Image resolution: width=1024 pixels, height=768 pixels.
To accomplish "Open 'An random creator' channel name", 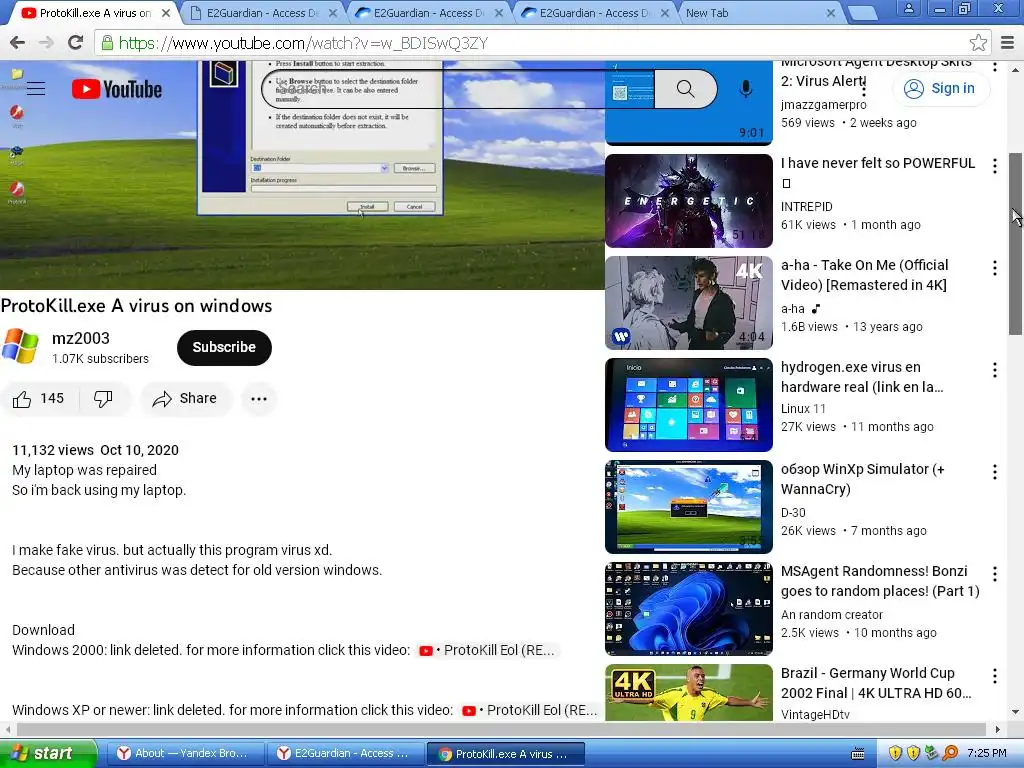I will click(832, 615).
